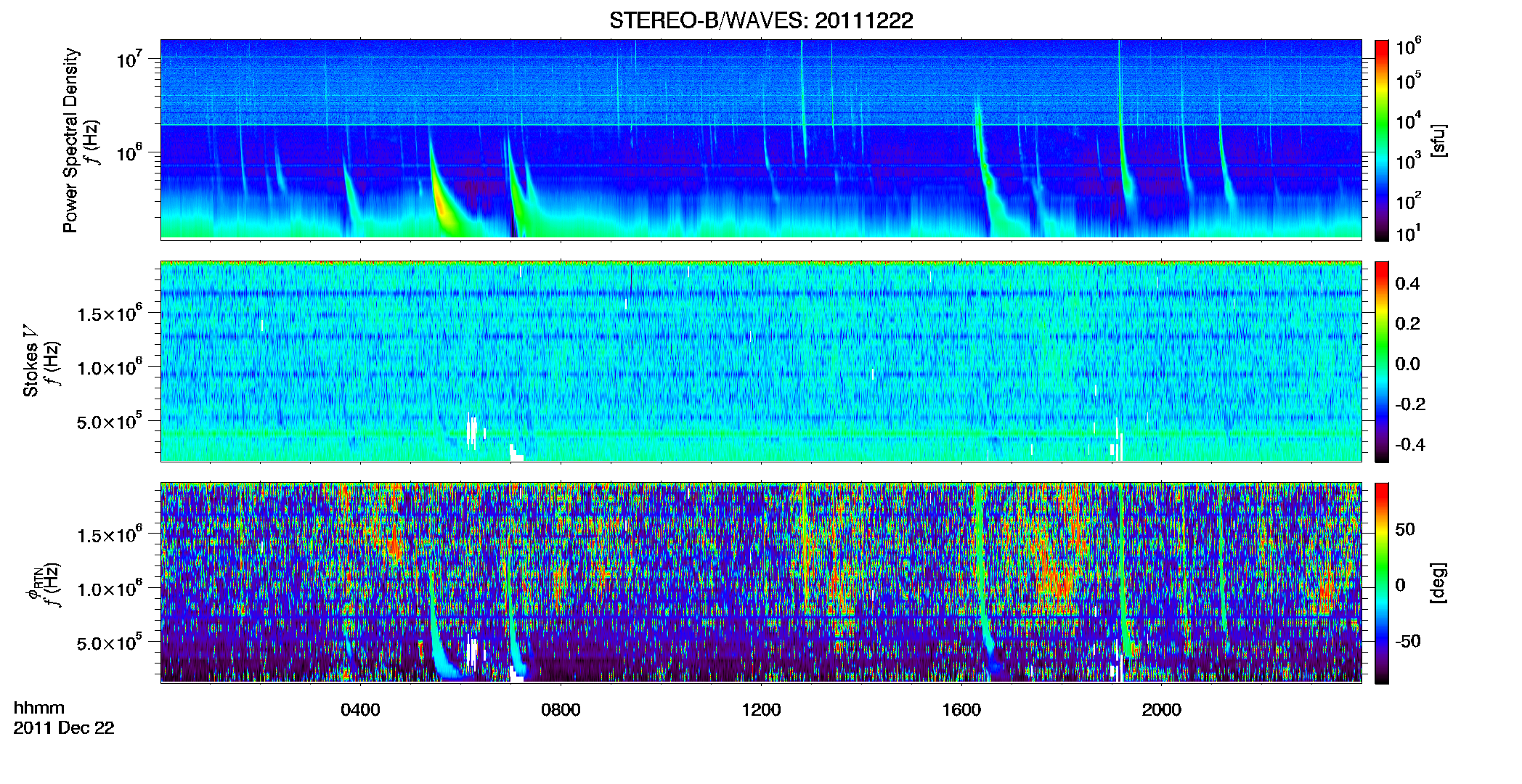Click the 10^7 frequency tick label

coord(129,58)
